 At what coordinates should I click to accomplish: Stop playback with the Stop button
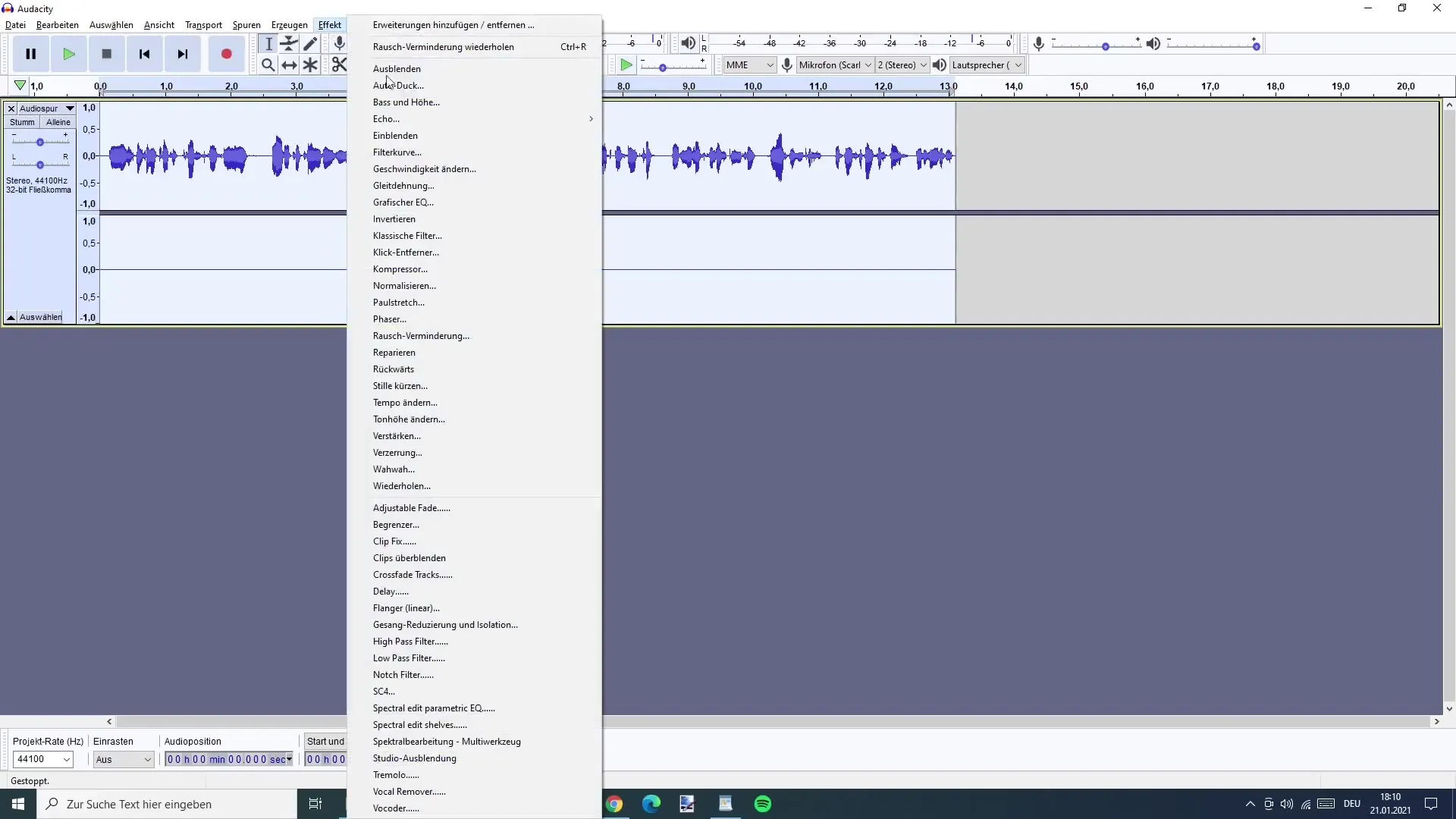point(107,54)
